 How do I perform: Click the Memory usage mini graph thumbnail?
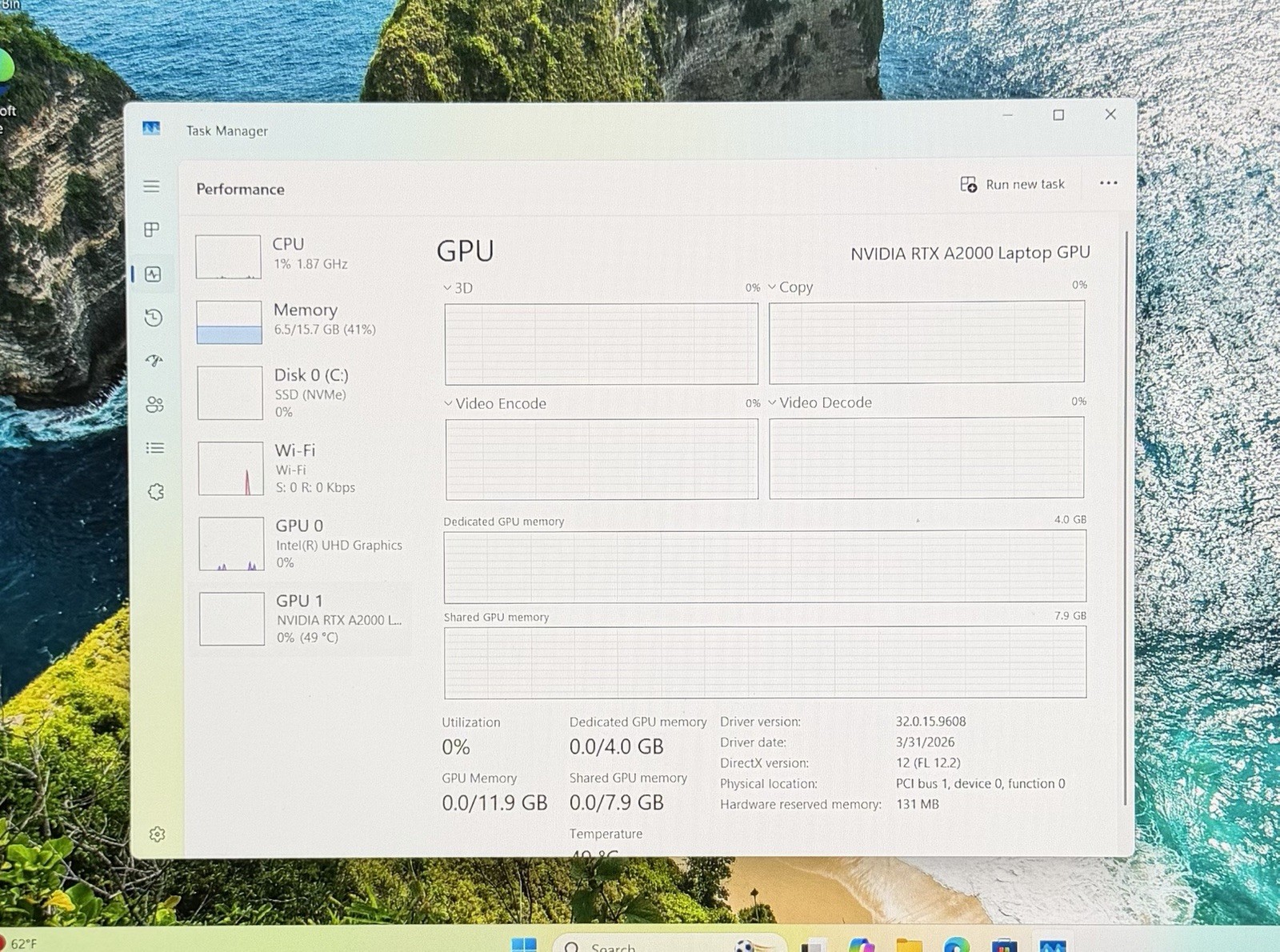point(229,322)
